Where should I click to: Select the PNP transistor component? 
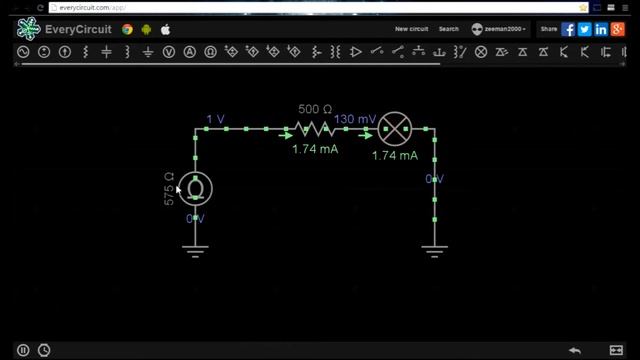585,52
